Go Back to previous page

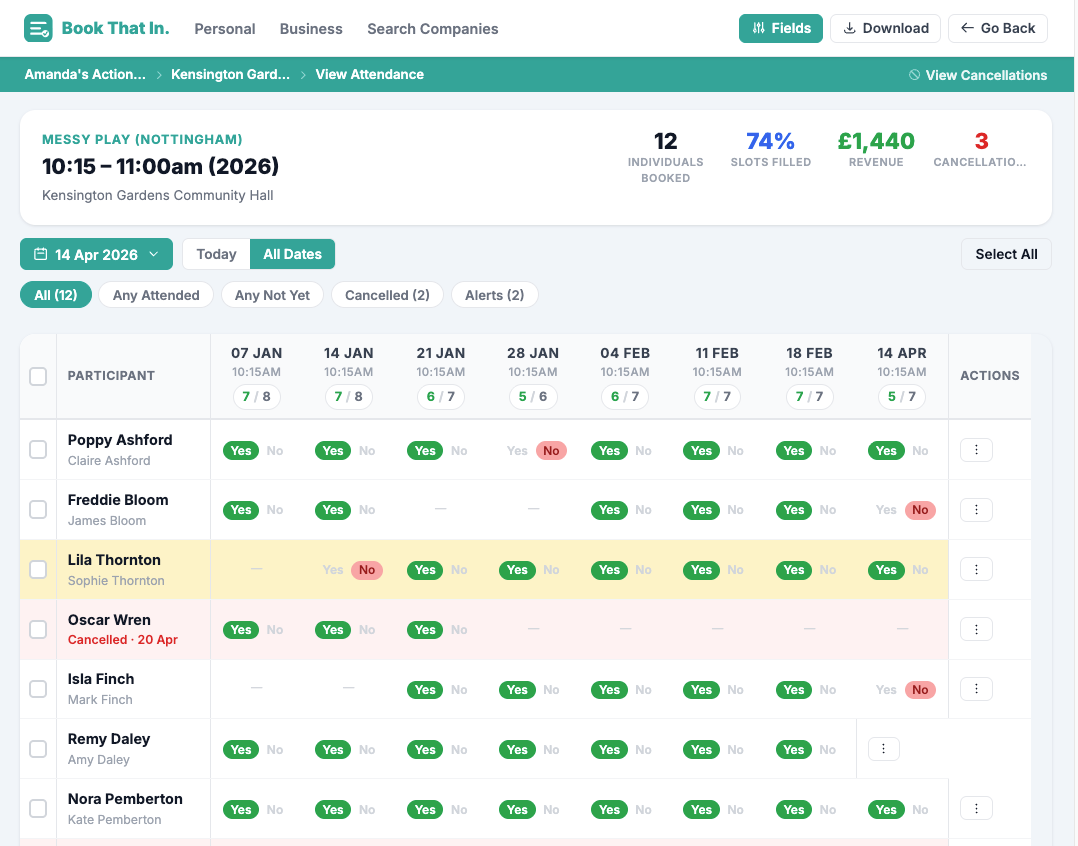point(998,28)
